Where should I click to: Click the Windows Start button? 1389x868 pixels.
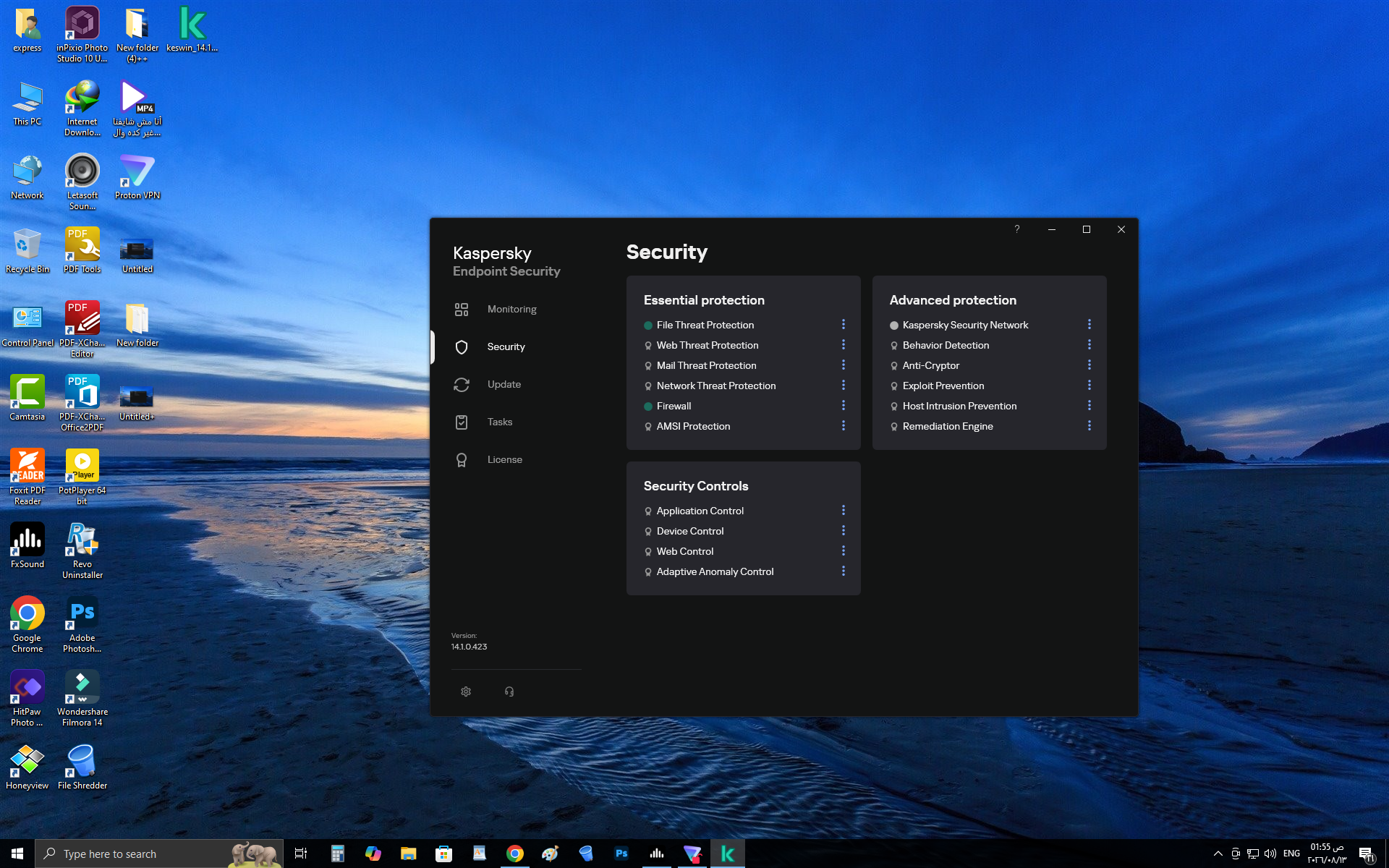(17, 854)
